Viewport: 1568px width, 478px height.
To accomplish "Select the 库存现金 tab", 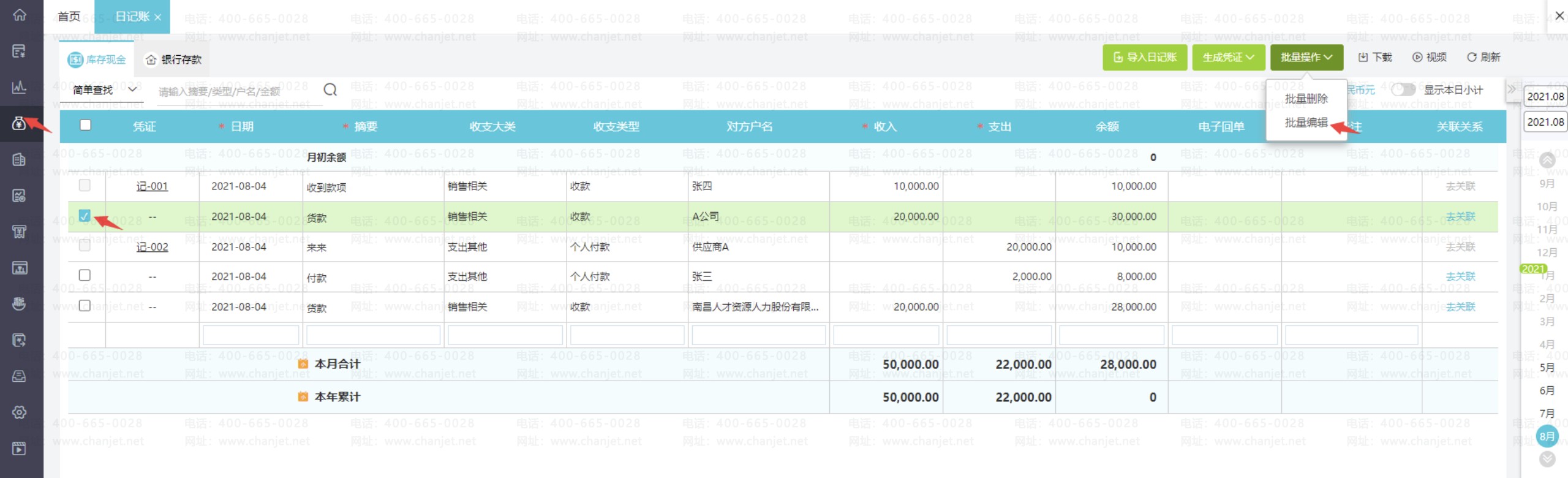I will click(97, 59).
